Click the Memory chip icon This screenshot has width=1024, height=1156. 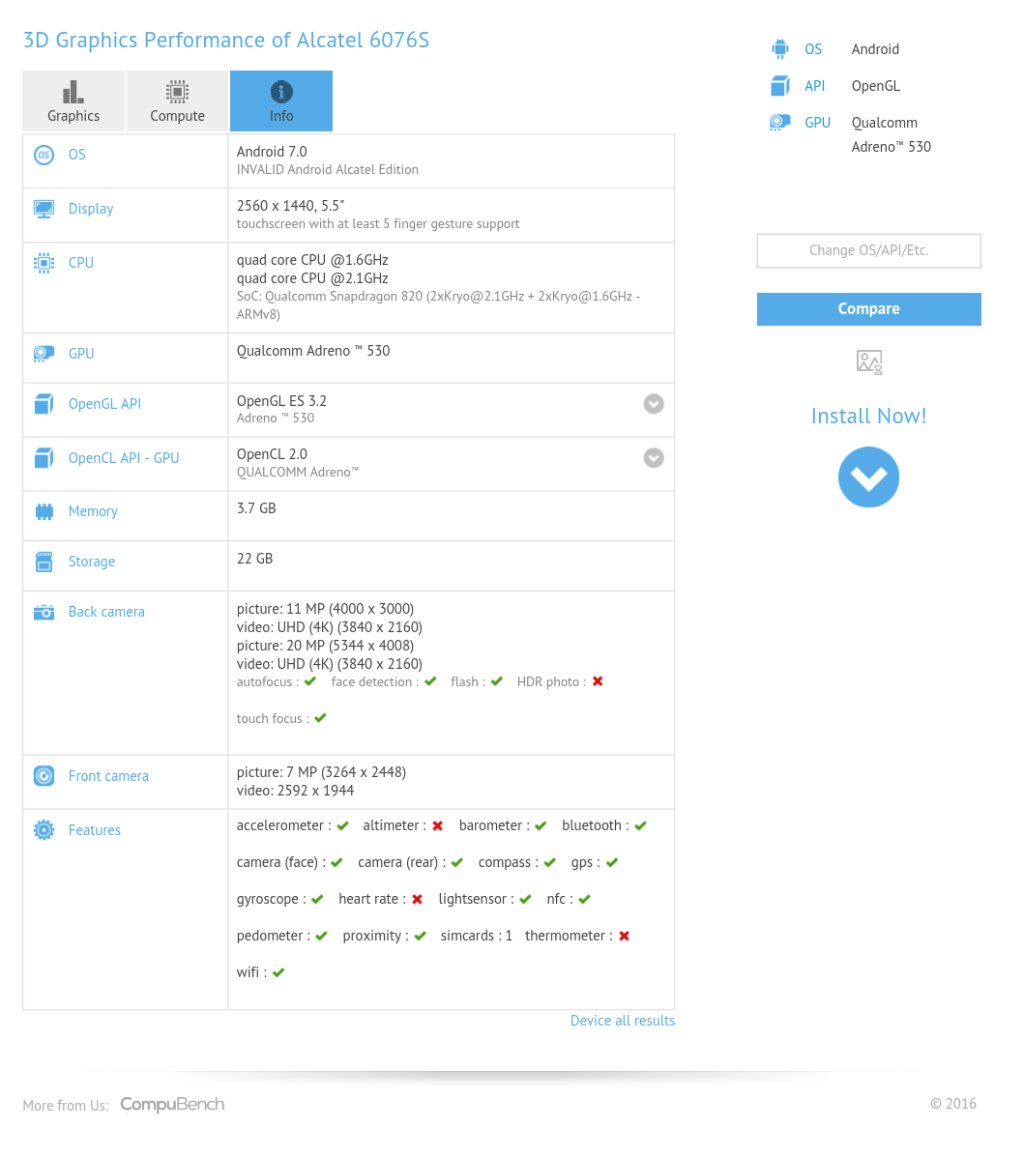[44, 512]
